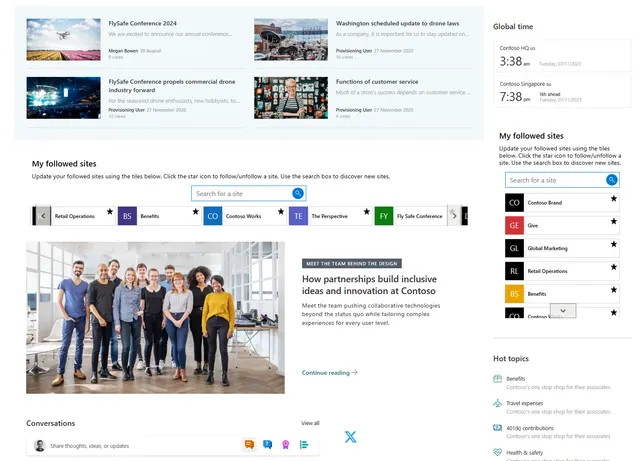The width and height of the screenshot is (640, 461).
Task: Open the GL Global Marketing site icon
Action: (x=514, y=248)
